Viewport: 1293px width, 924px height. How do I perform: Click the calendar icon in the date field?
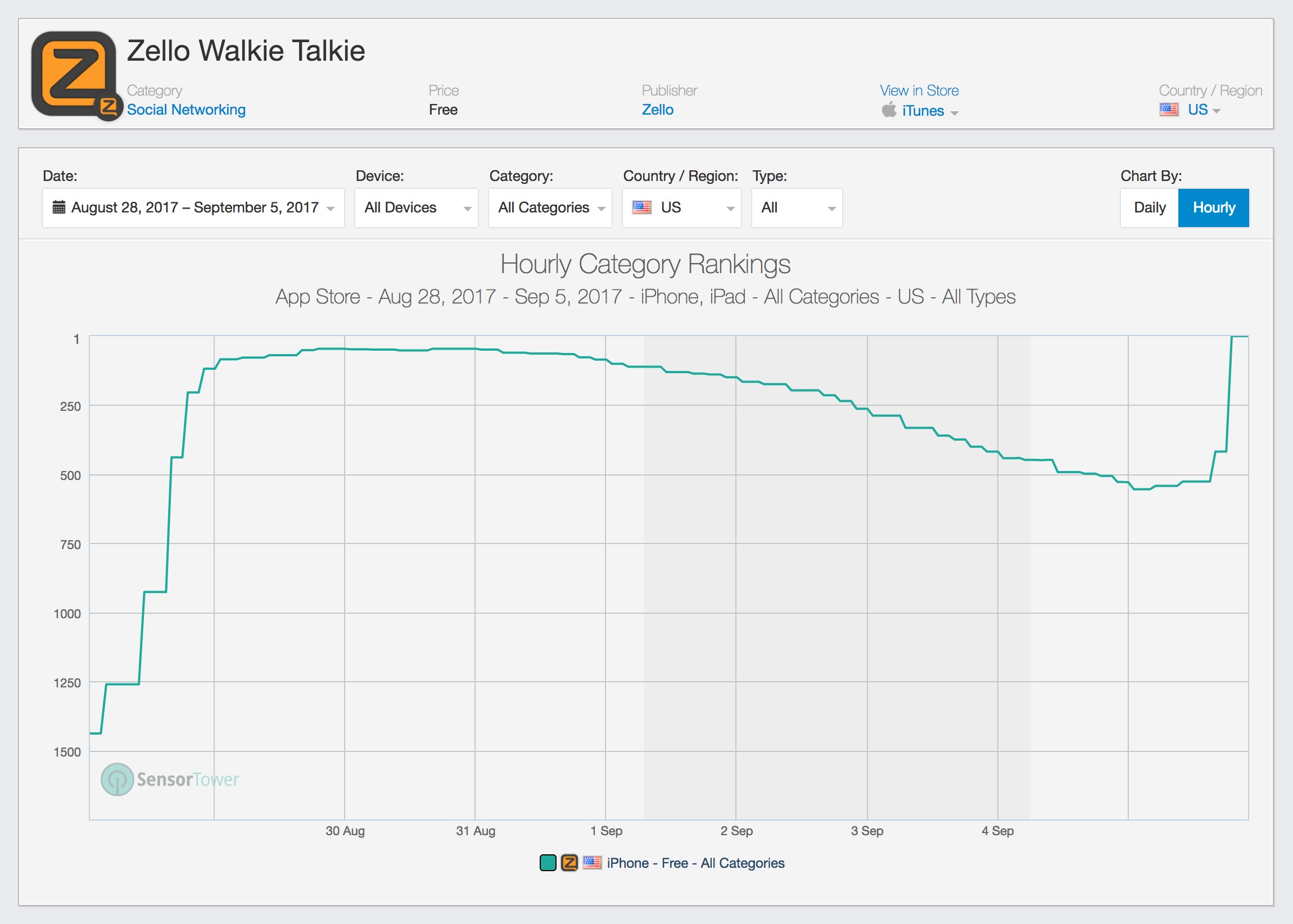[58, 207]
